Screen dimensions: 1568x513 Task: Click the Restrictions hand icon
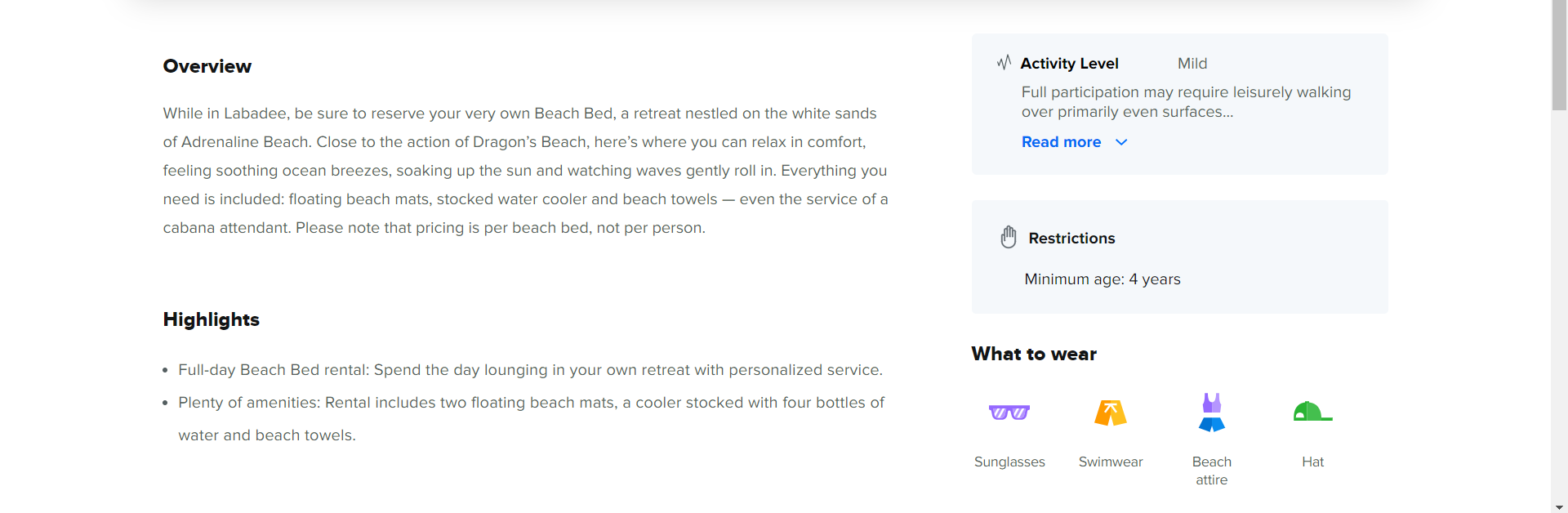click(1009, 237)
